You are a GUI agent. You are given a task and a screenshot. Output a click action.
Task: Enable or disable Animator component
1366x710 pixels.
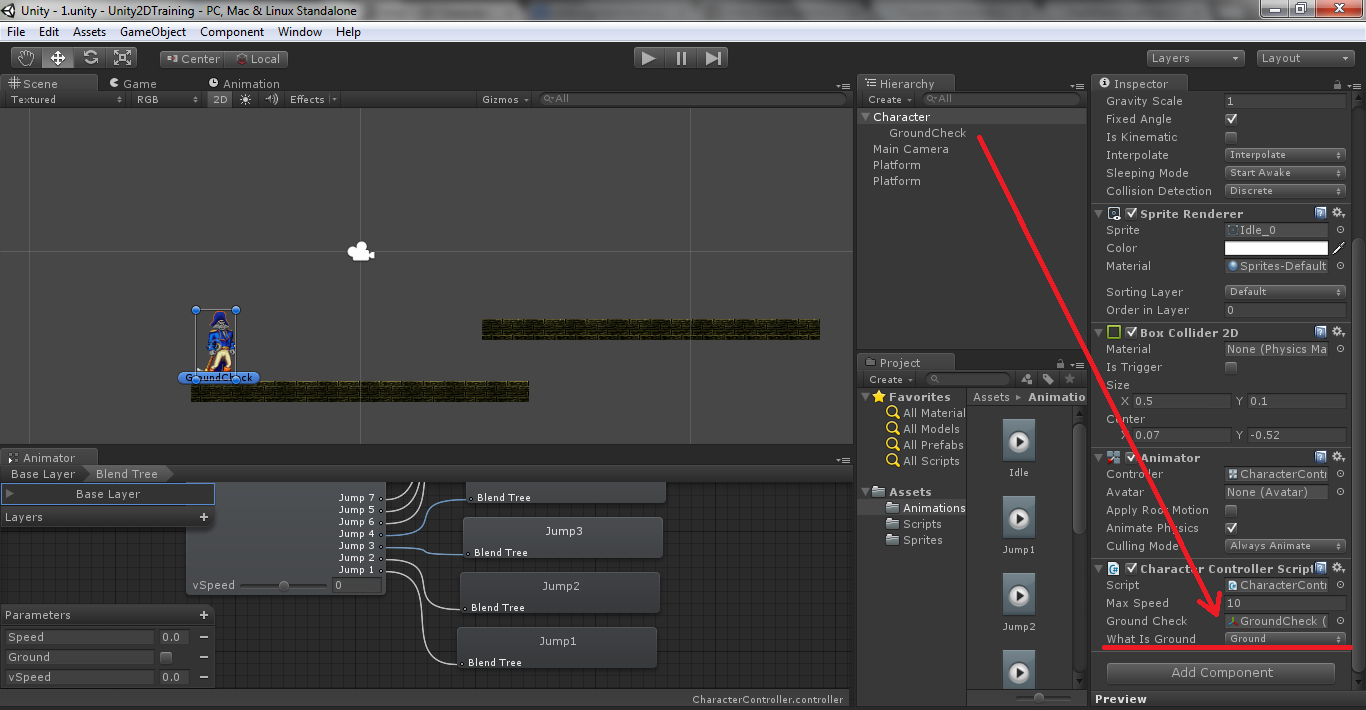tap(1131, 457)
